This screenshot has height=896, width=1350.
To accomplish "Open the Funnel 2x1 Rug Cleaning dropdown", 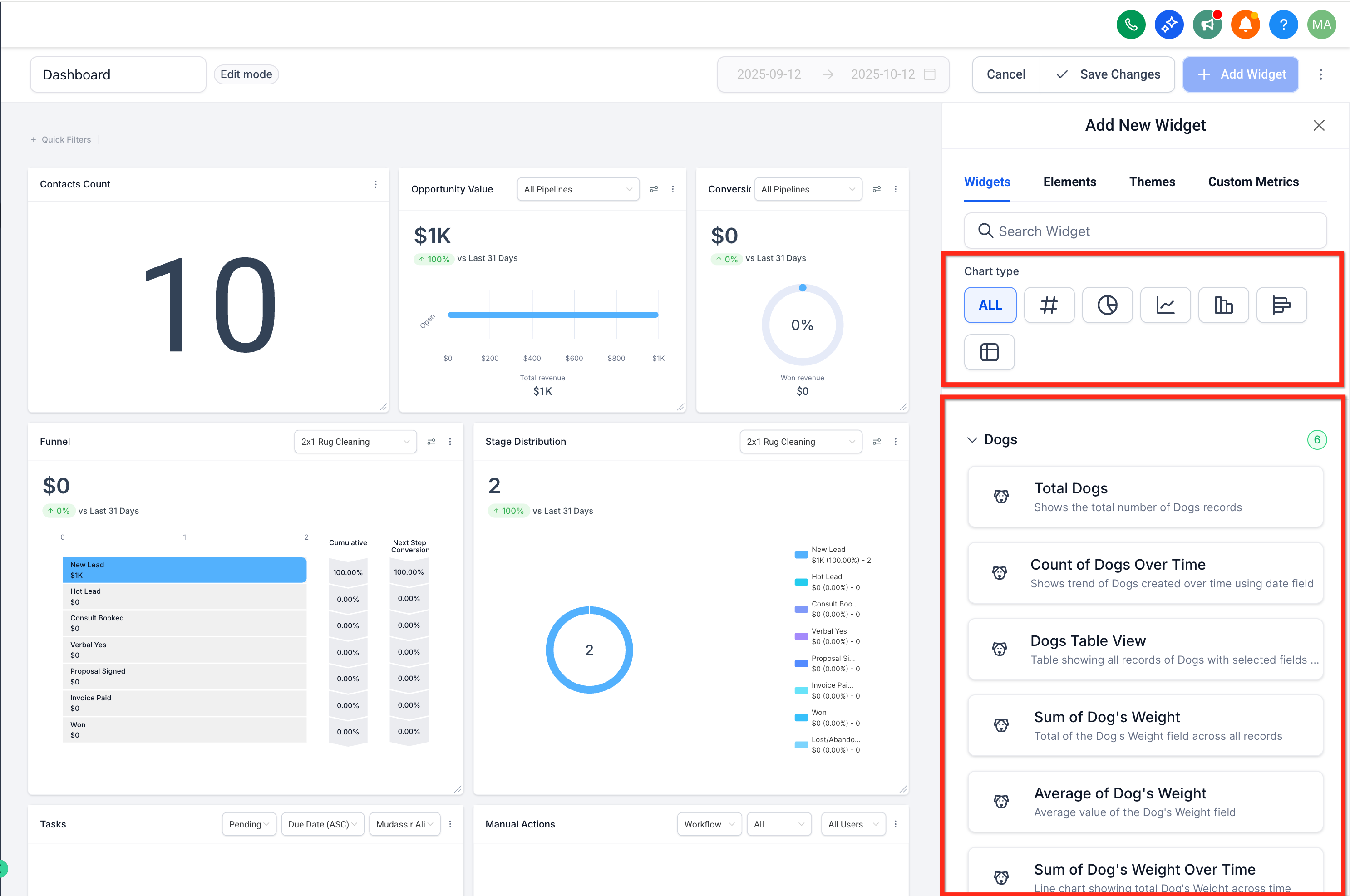I will click(x=355, y=442).
